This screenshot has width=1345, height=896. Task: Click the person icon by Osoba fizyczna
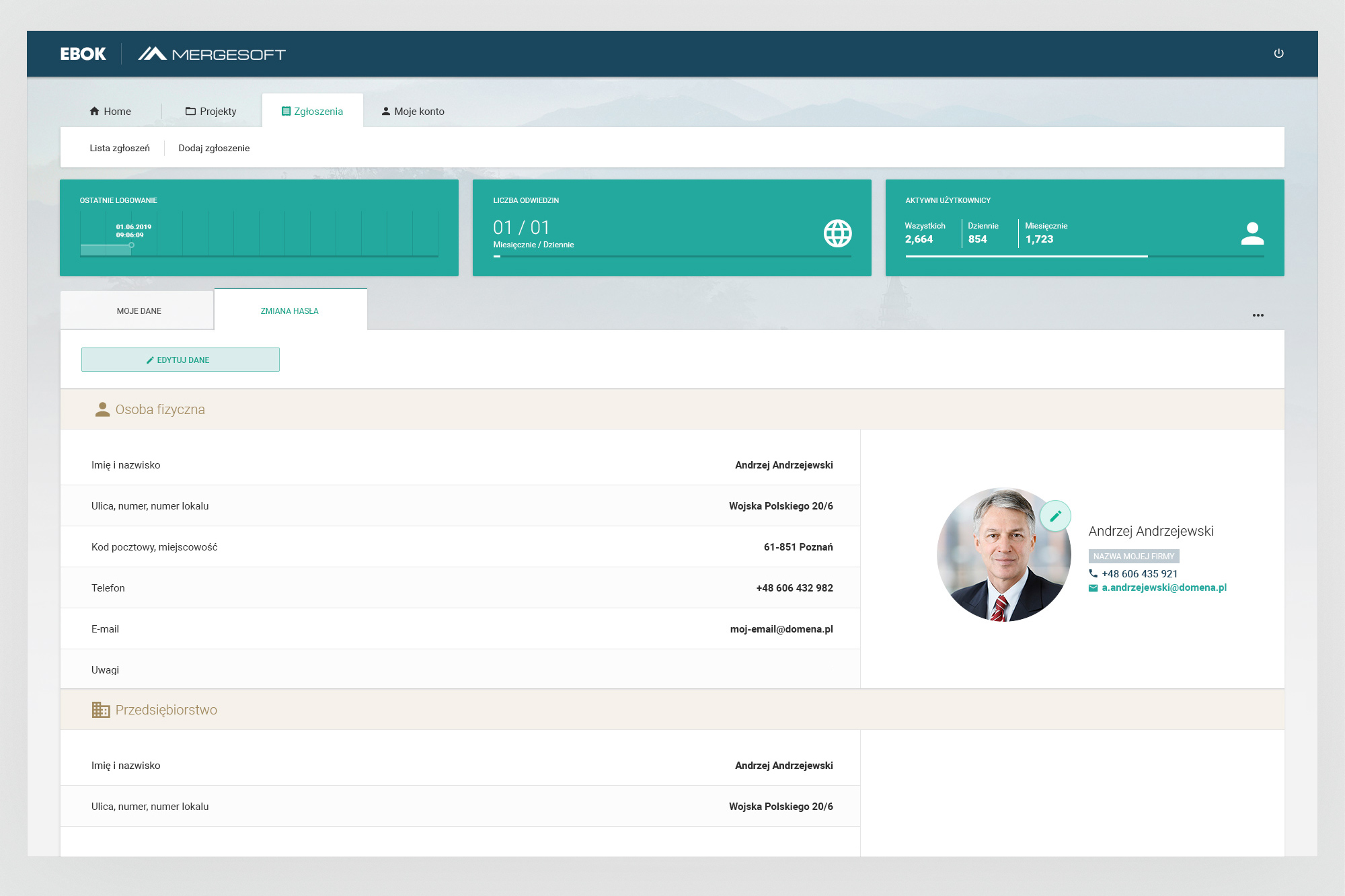pyautogui.click(x=102, y=409)
